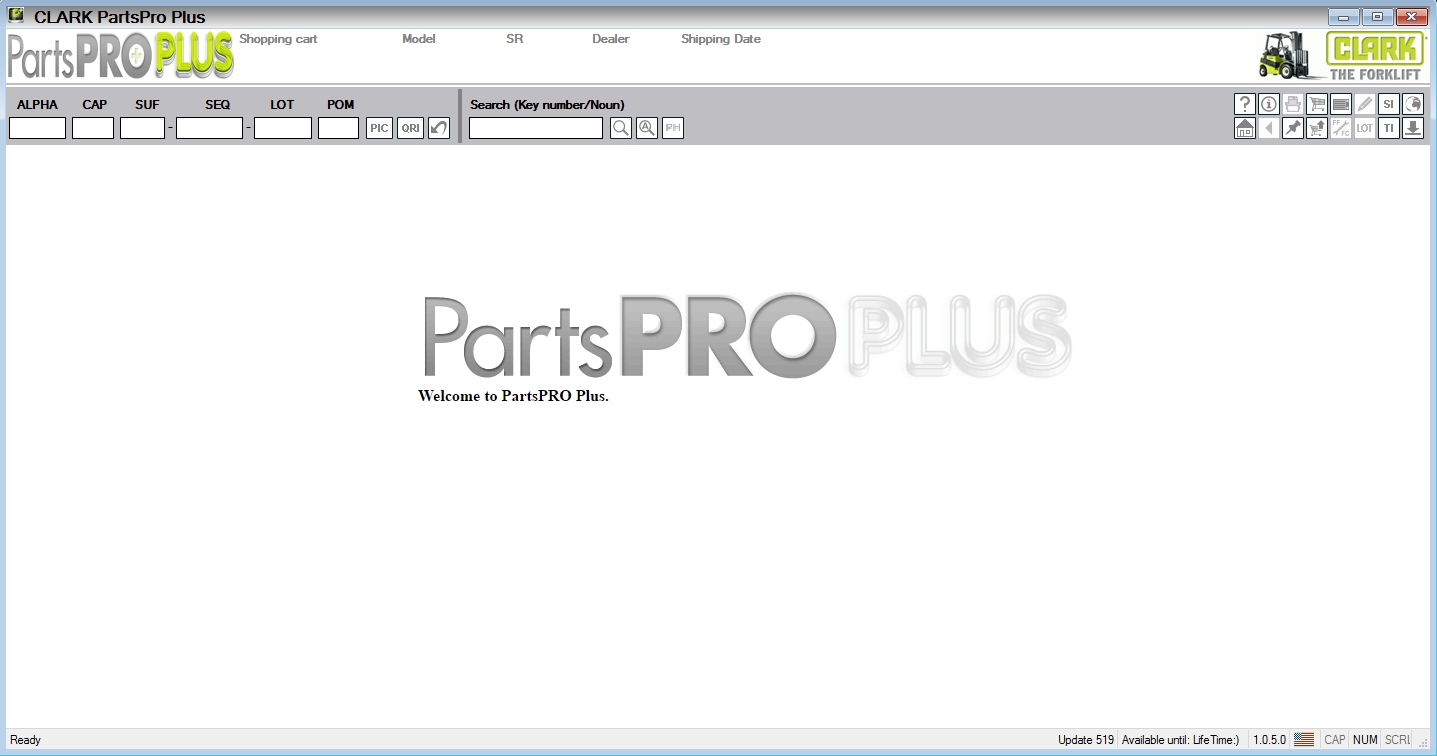This screenshot has width=1437, height=756.
Task: Click the CAP status bar indicator
Action: tap(1335, 740)
